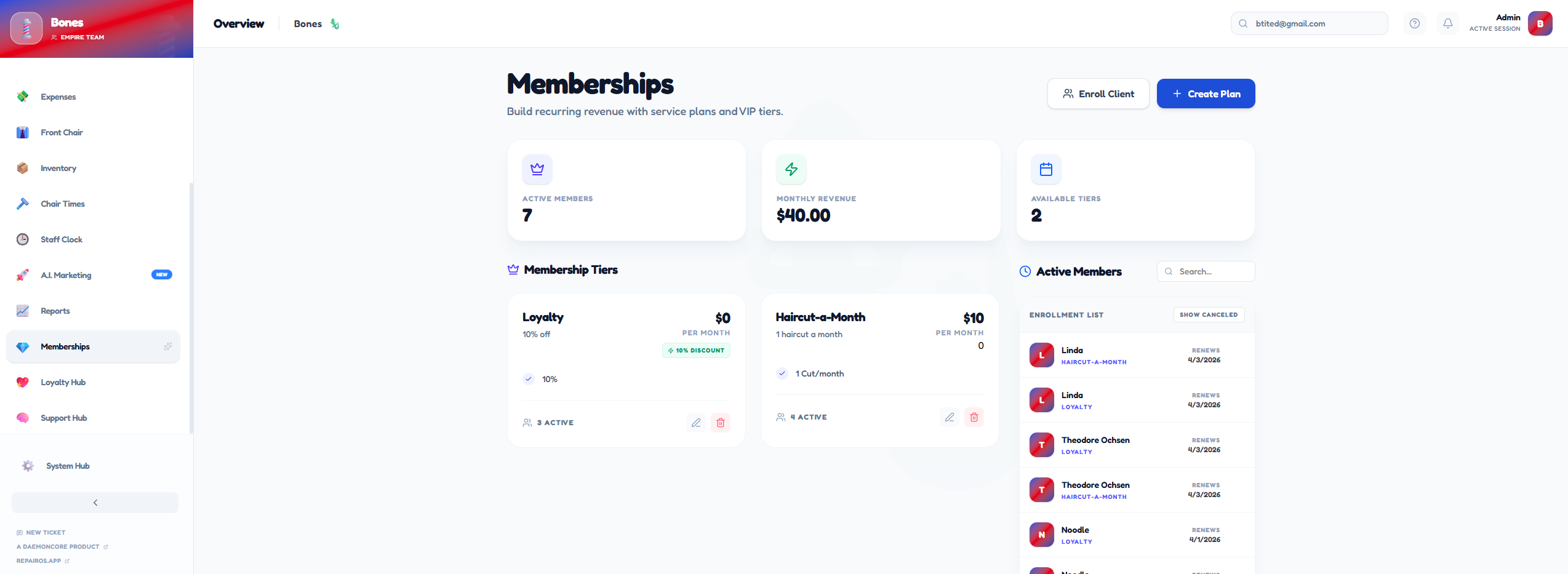Open Inventory via its box icon
Viewport: 1568px width, 574px height.
point(23,168)
